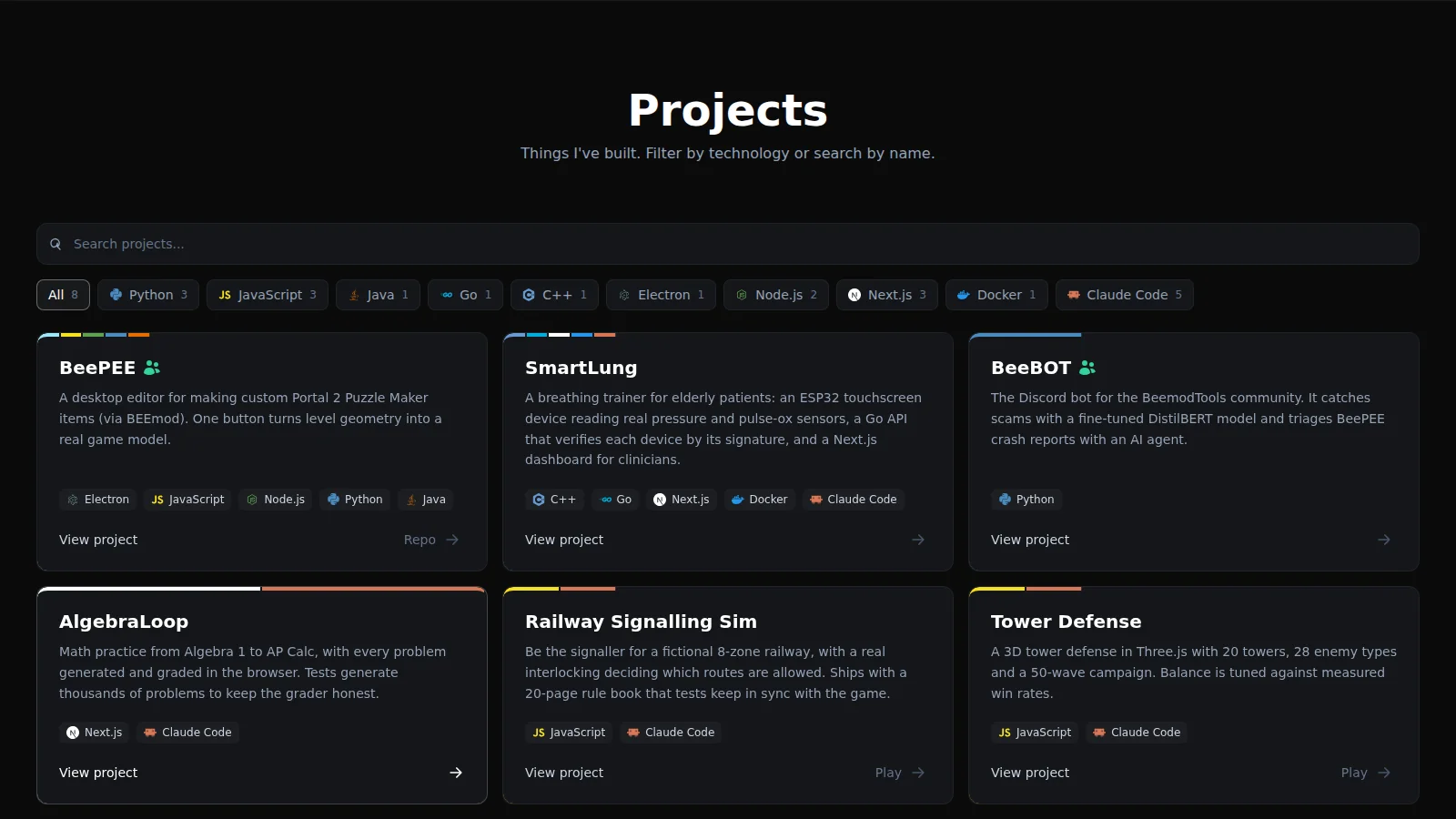Filter projects by Docker
Screen dimensions: 1456x819
[996, 295]
